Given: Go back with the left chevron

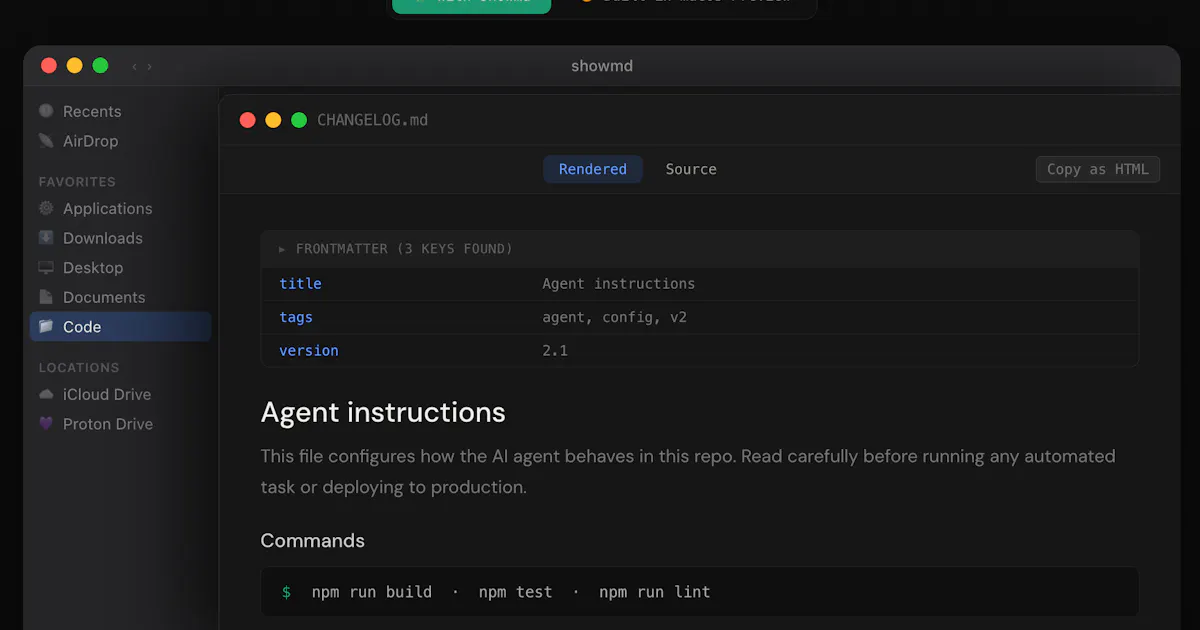Looking at the screenshot, I should click(134, 66).
